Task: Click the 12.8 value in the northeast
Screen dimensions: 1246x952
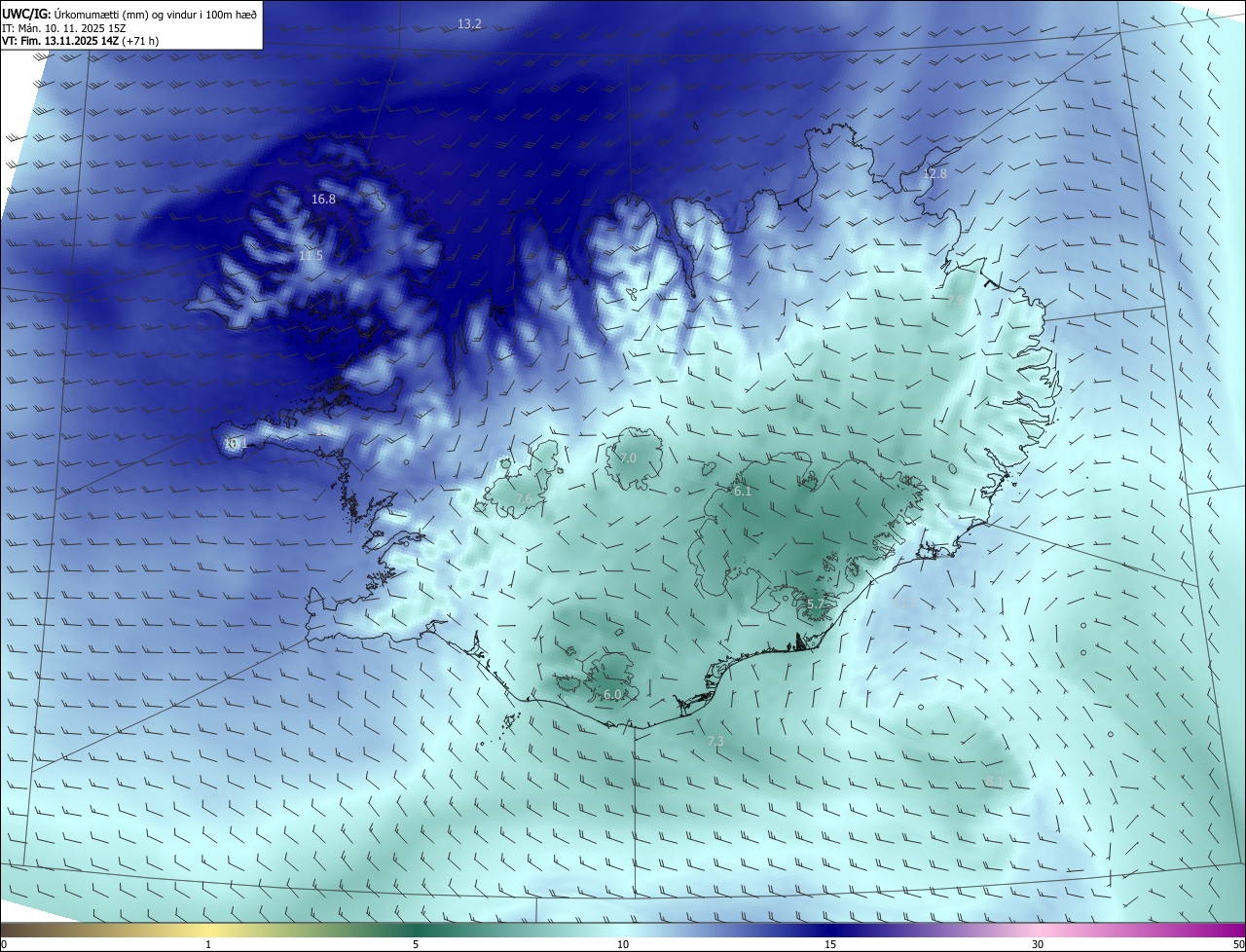Action: click(934, 173)
